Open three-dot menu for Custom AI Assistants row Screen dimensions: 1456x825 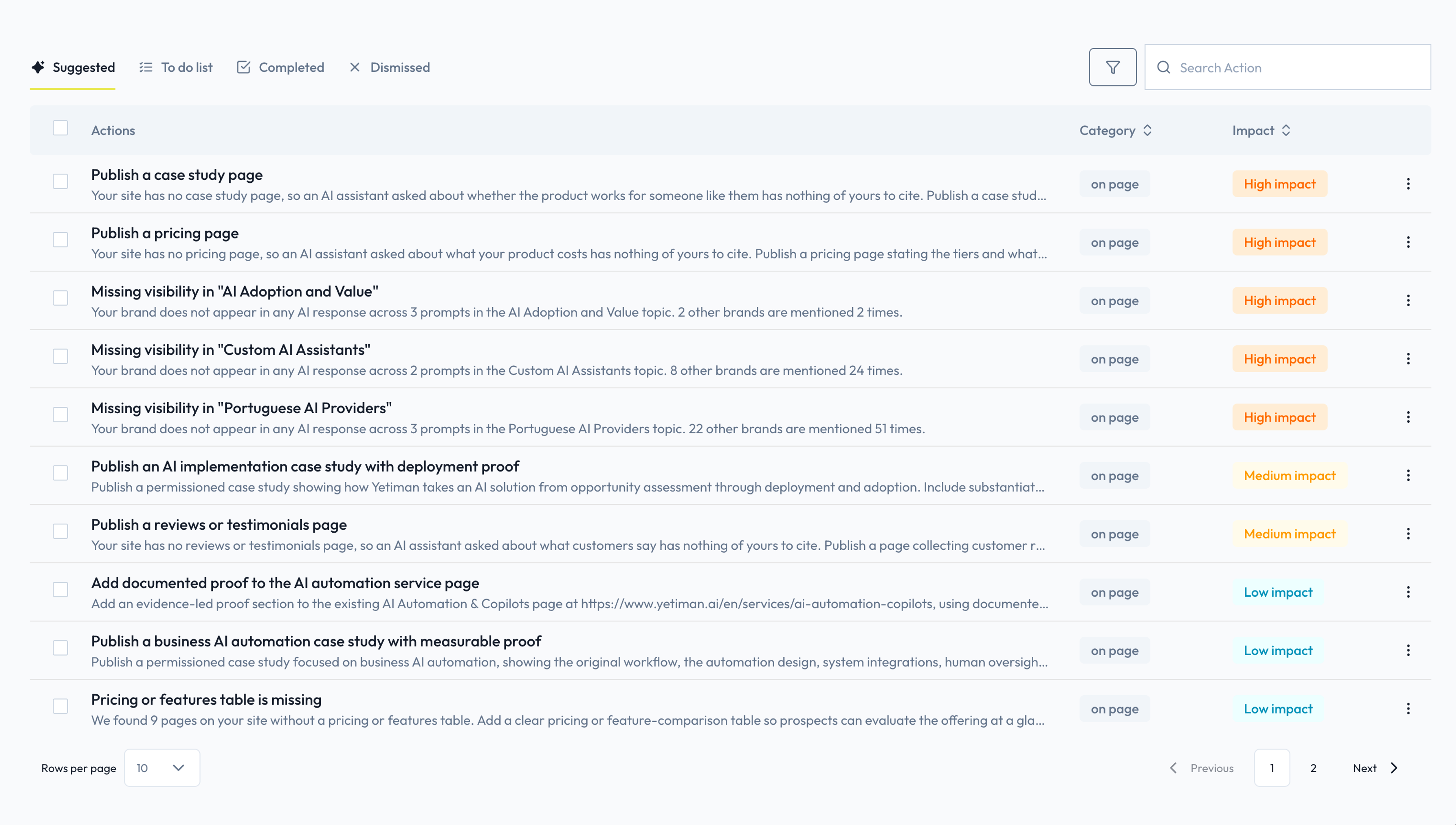pos(1408,359)
